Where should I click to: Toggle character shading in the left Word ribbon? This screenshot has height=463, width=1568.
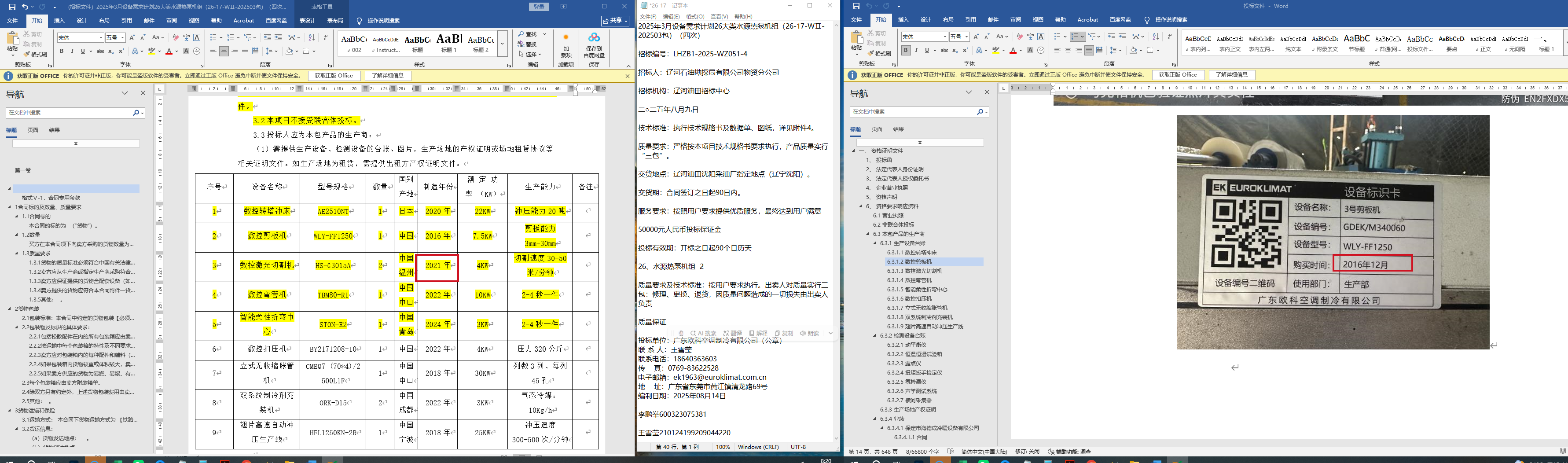click(x=186, y=51)
